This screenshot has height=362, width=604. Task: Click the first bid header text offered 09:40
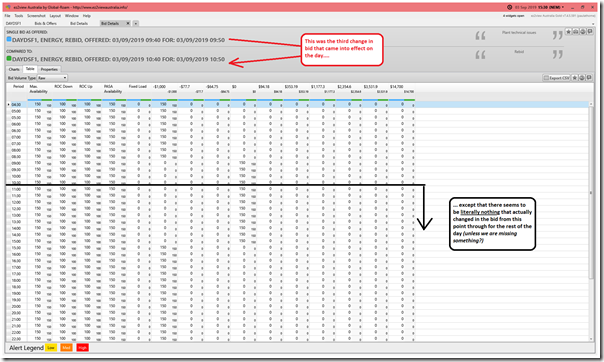(118, 40)
